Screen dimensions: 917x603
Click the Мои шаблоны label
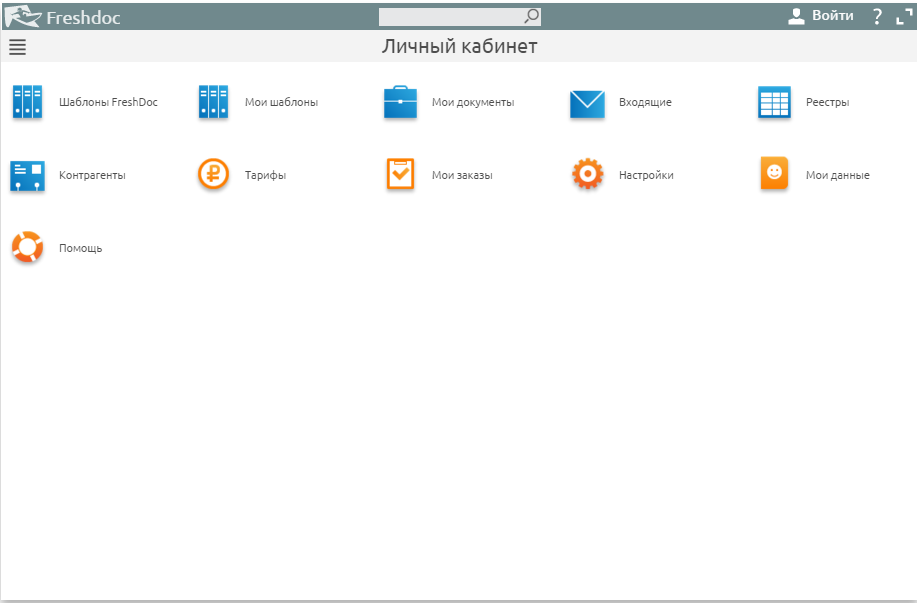point(281,102)
